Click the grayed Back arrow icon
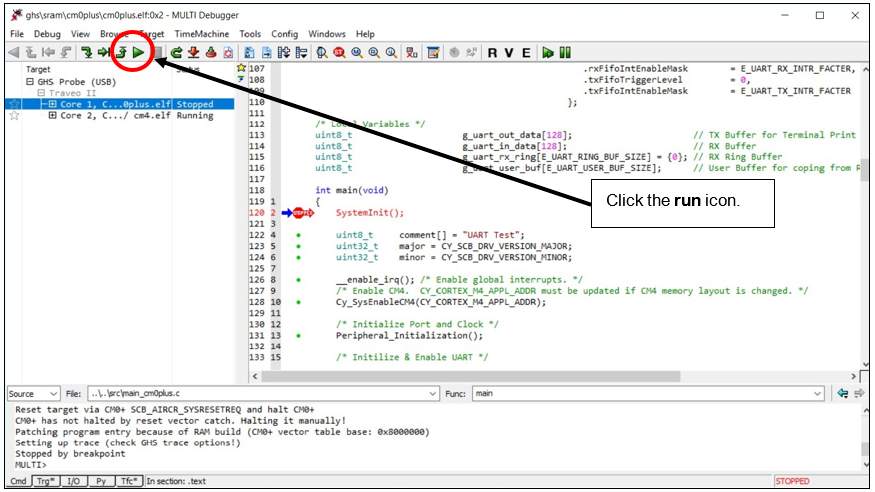Image resolution: width=875 pixels, height=492 pixels. 13,52
